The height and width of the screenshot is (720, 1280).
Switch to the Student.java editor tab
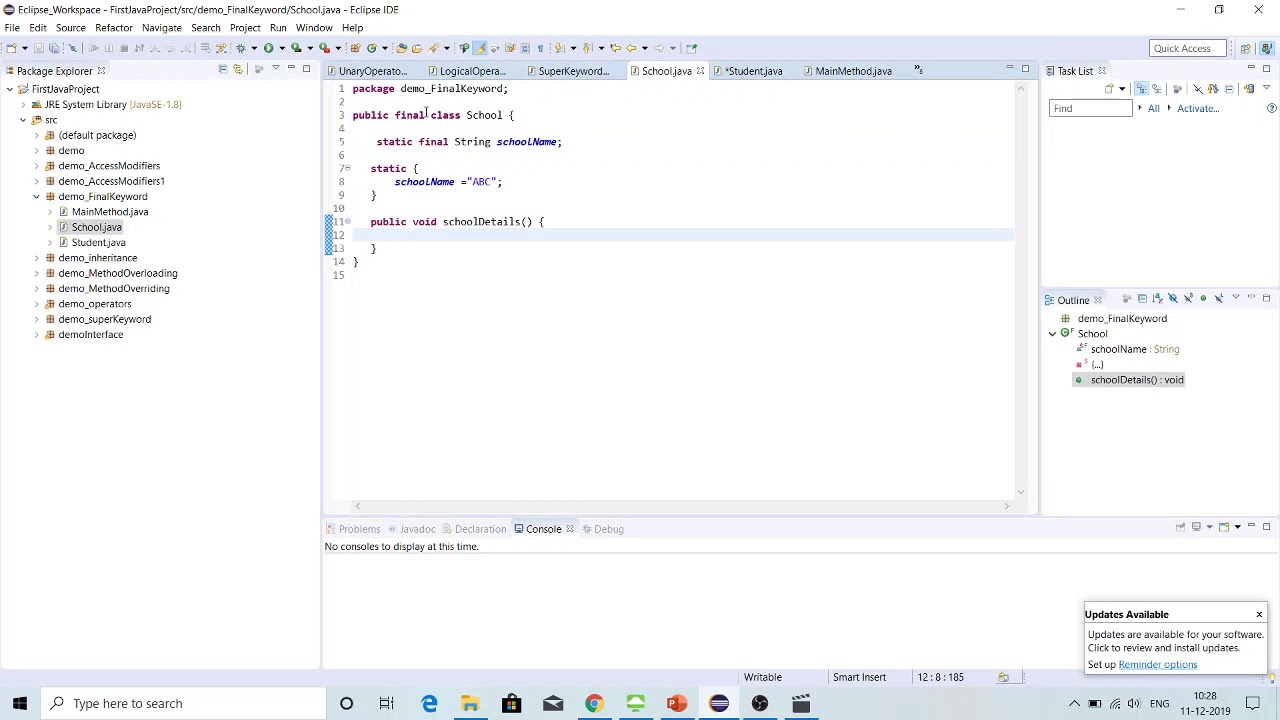[753, 71]
